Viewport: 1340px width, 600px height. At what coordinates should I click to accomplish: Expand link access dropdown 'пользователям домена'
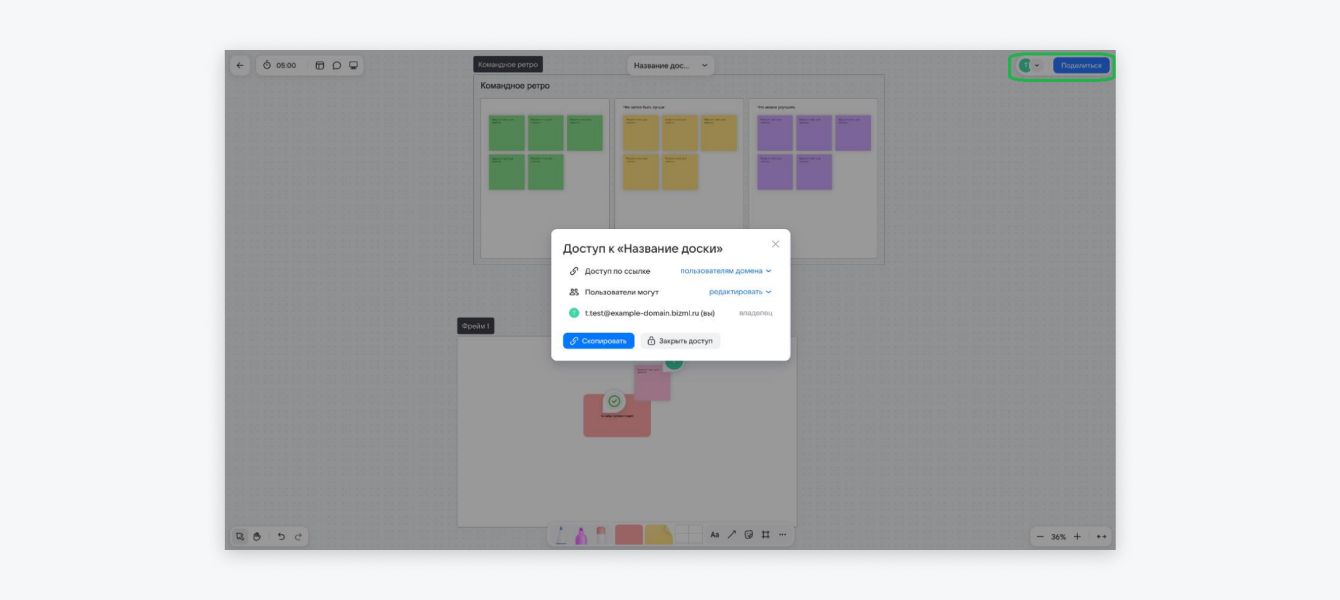726,271
